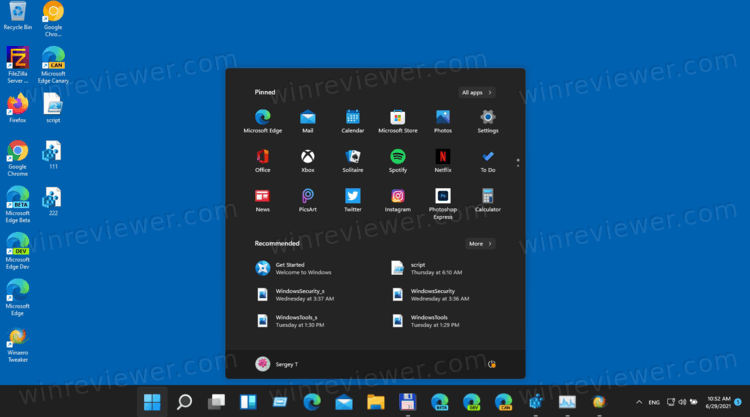Open Edge Canary on the taskbar
Image resolution: width=750 pixels, height=417 pixels.
click(x=504, y=402)
